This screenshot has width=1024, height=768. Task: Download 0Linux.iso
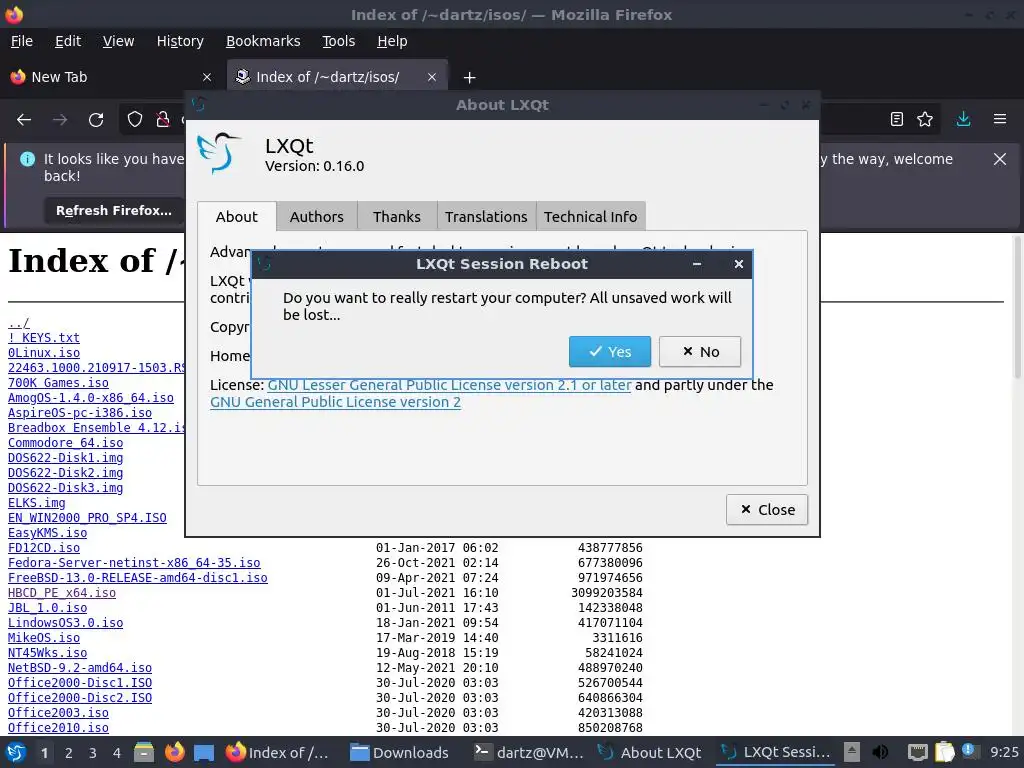pos(44,353)
